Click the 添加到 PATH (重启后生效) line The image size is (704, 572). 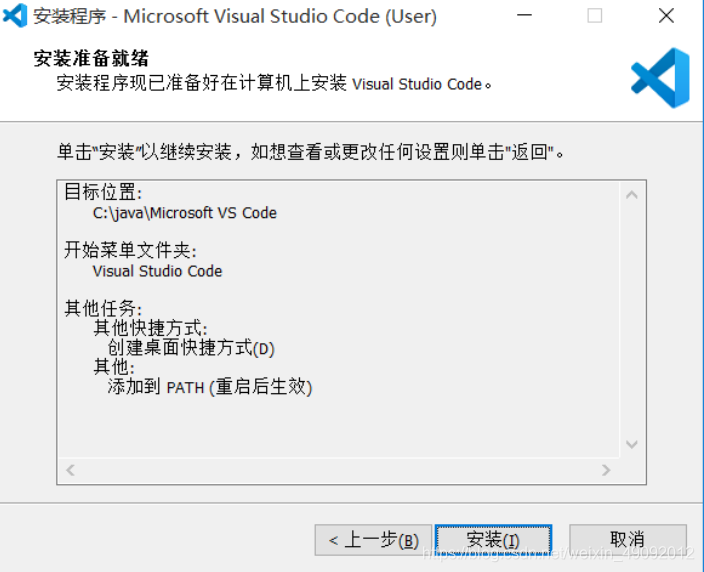point(210,387)
